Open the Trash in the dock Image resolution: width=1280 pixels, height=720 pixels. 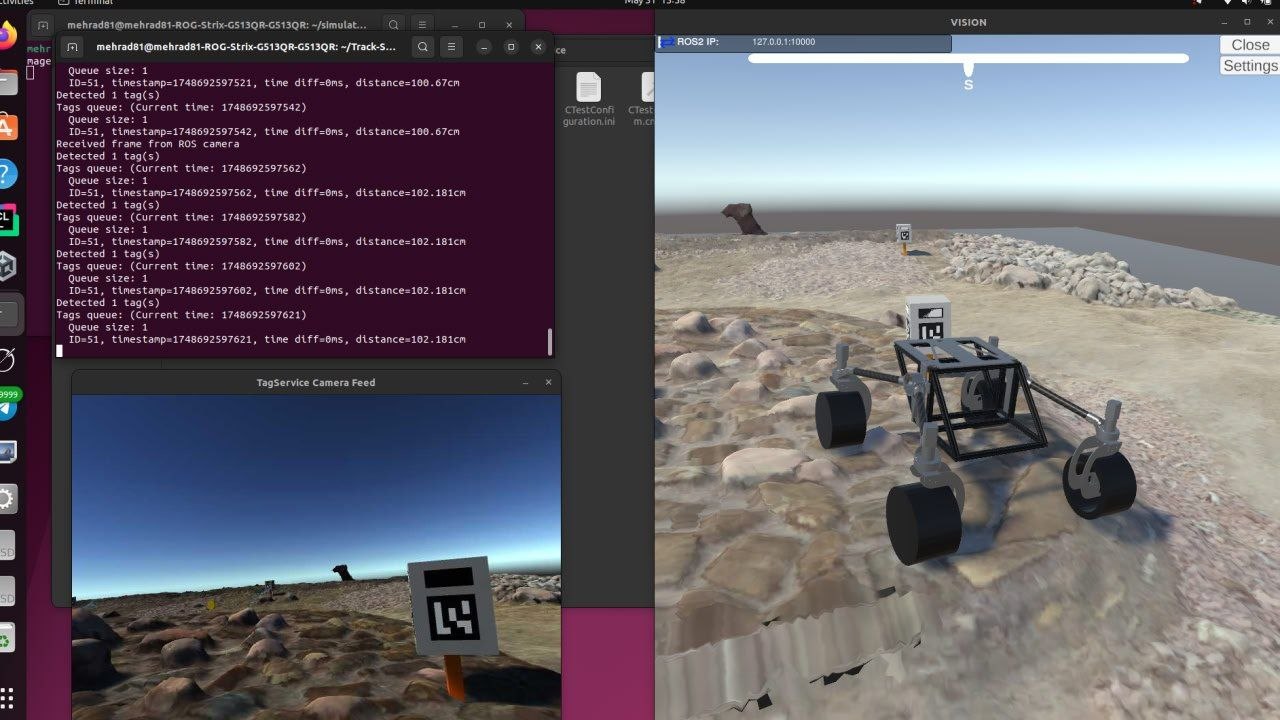point(6,637)
